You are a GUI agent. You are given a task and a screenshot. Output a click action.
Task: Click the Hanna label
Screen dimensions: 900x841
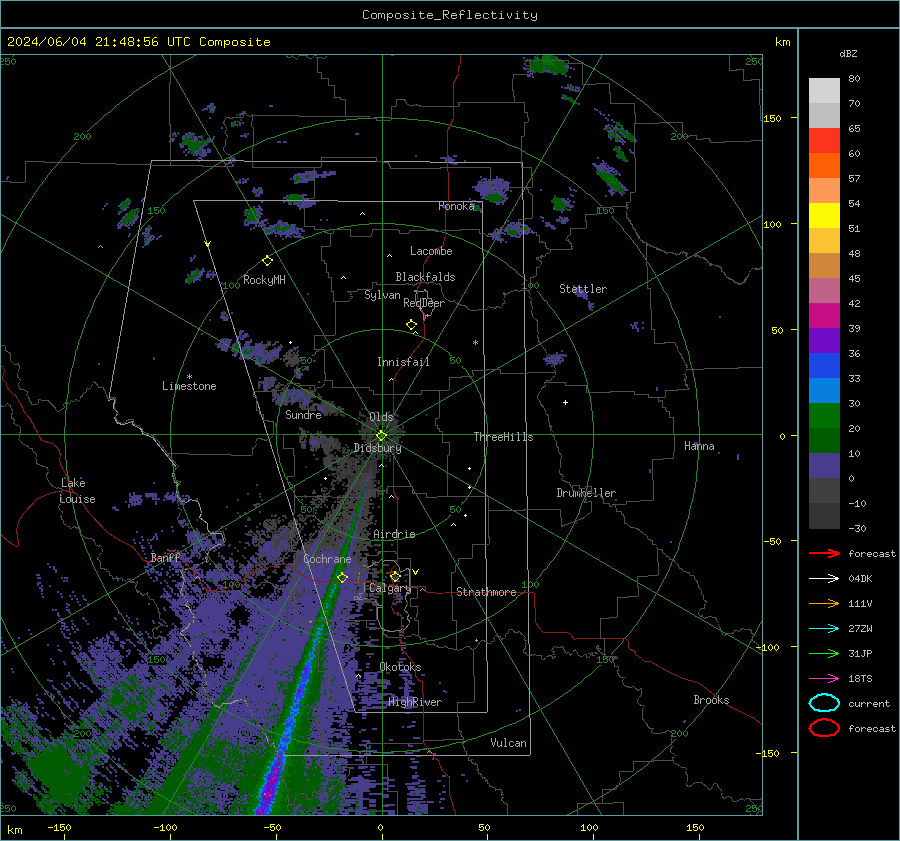(699, 446)
